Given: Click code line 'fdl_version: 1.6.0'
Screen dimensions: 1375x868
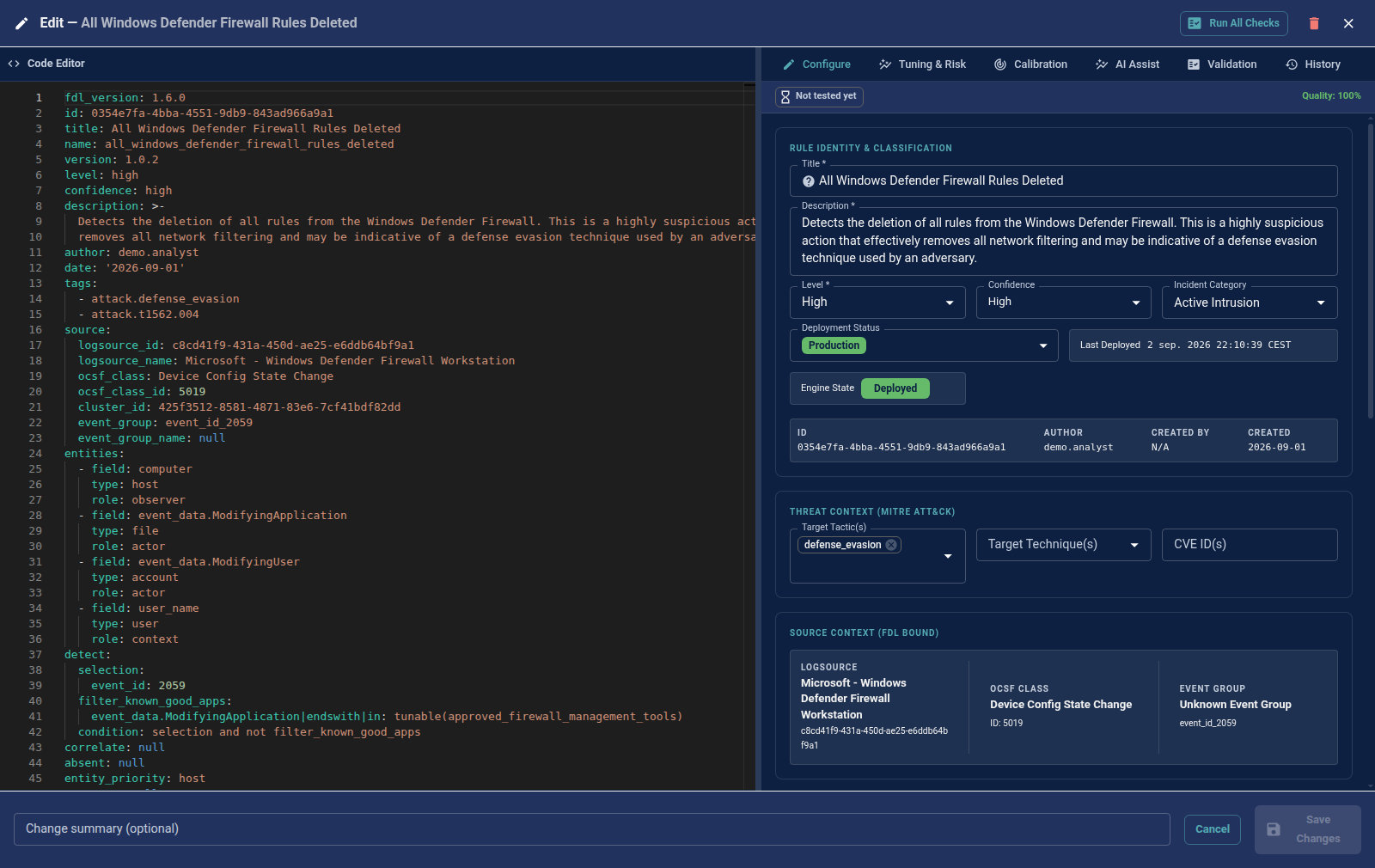Looking at the screenshot, I should 125,98.
